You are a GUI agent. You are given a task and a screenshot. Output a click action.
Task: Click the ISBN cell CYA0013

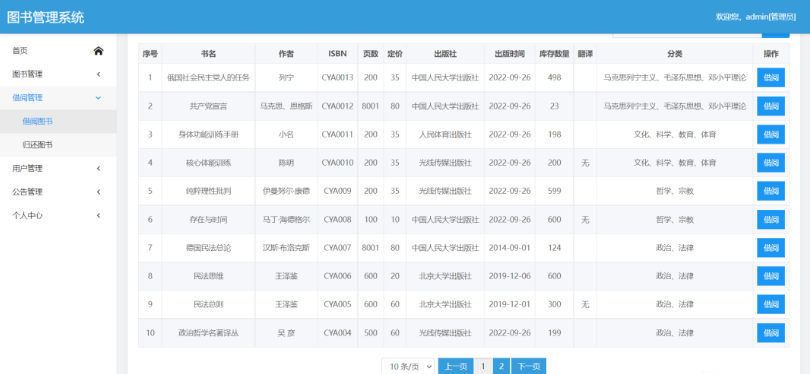tap(337, 78)
